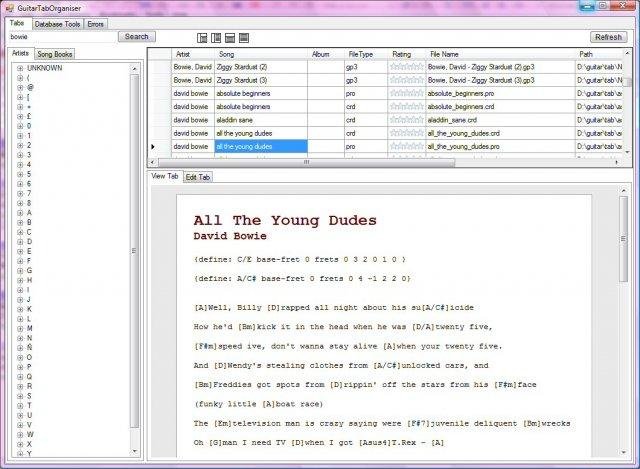
Task: Sort by the Artist column header
Action: (193, 54)
